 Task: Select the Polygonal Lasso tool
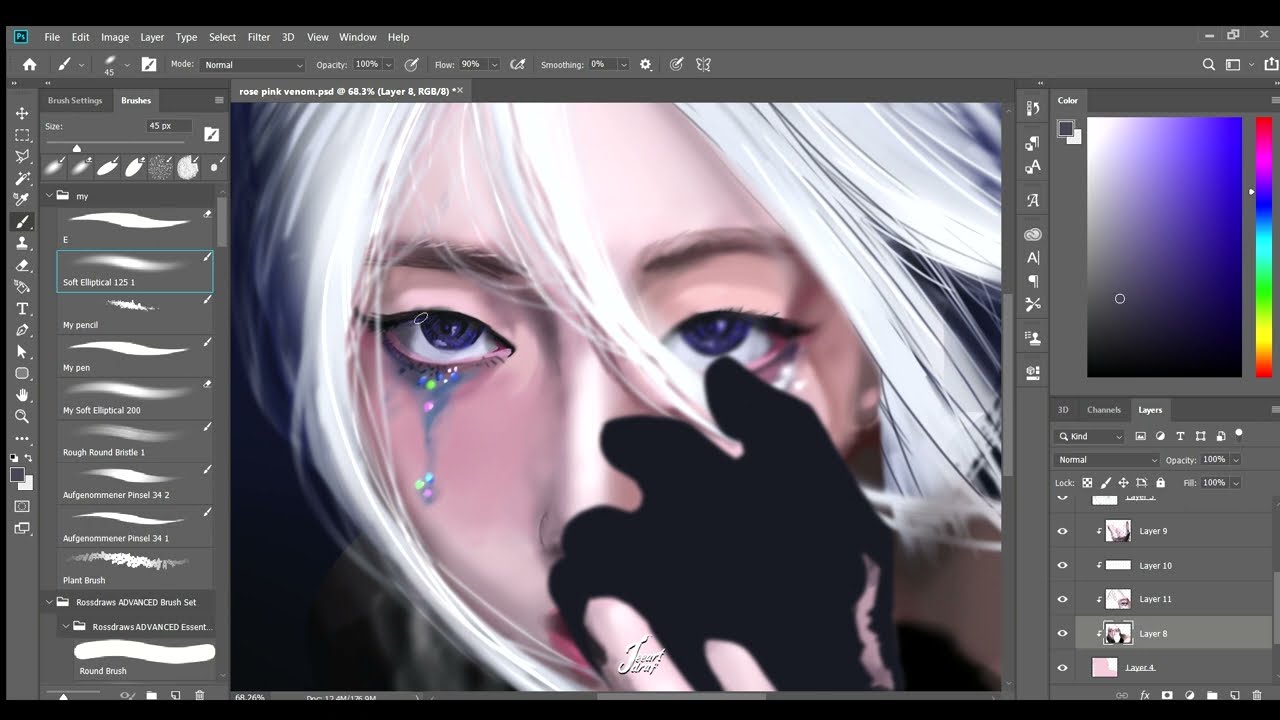tap(22, 157)
